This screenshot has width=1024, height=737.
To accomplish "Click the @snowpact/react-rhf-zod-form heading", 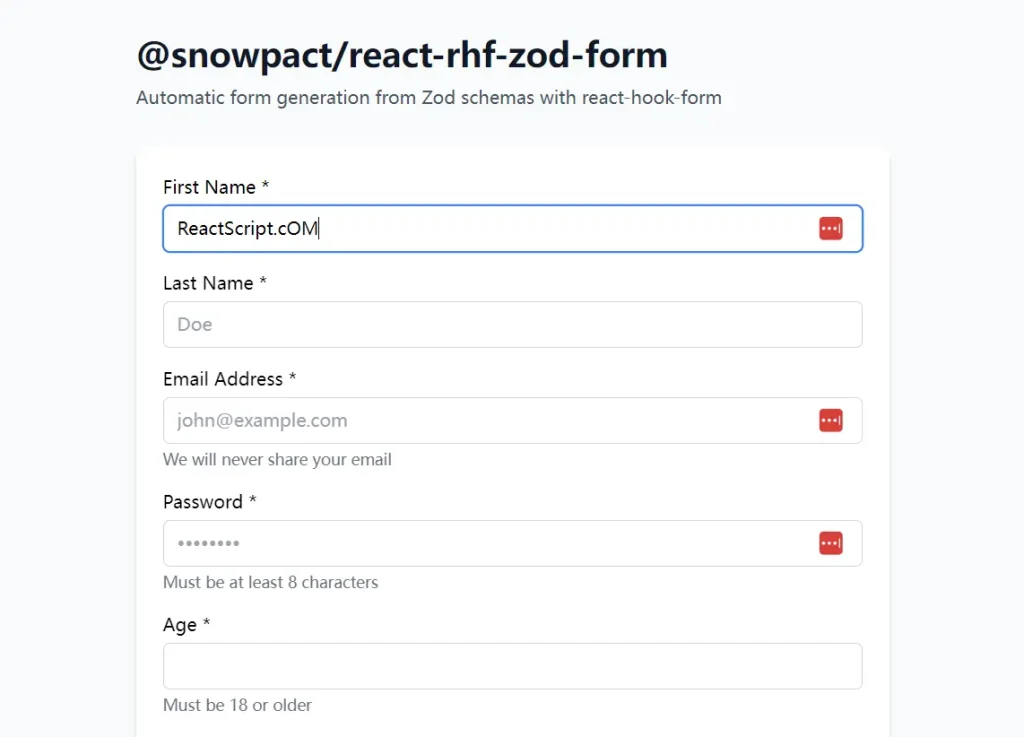I will [402, 55].
